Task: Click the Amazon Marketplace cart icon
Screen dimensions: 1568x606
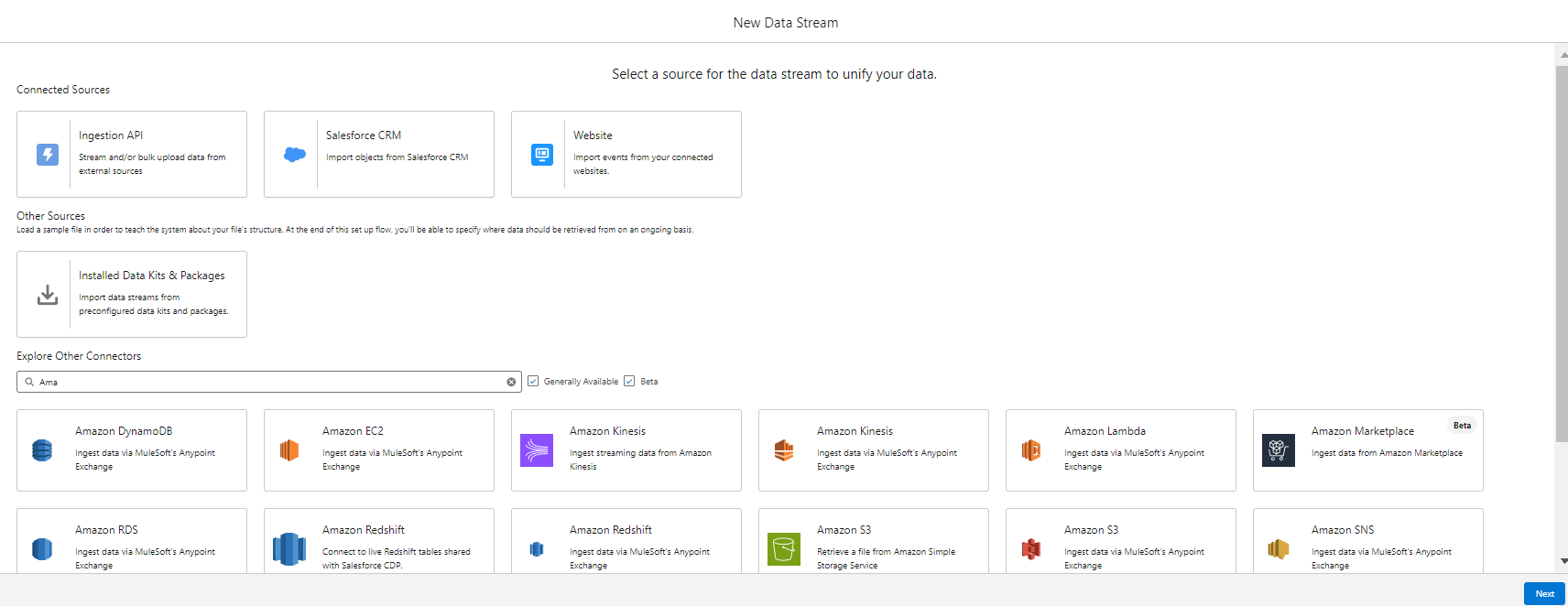Action: tap(1279, 450)
